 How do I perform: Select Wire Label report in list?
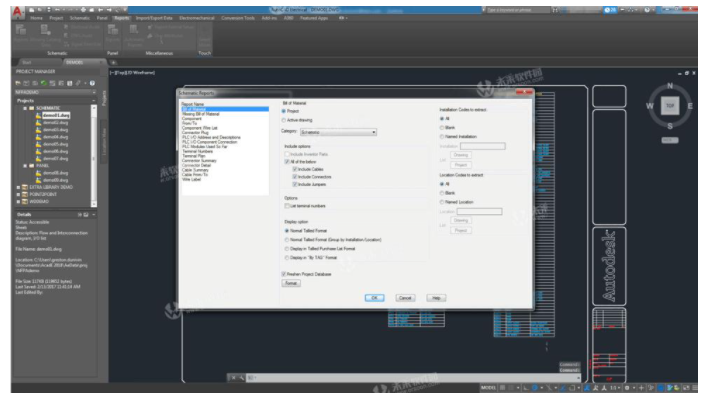tap(191, 179)
